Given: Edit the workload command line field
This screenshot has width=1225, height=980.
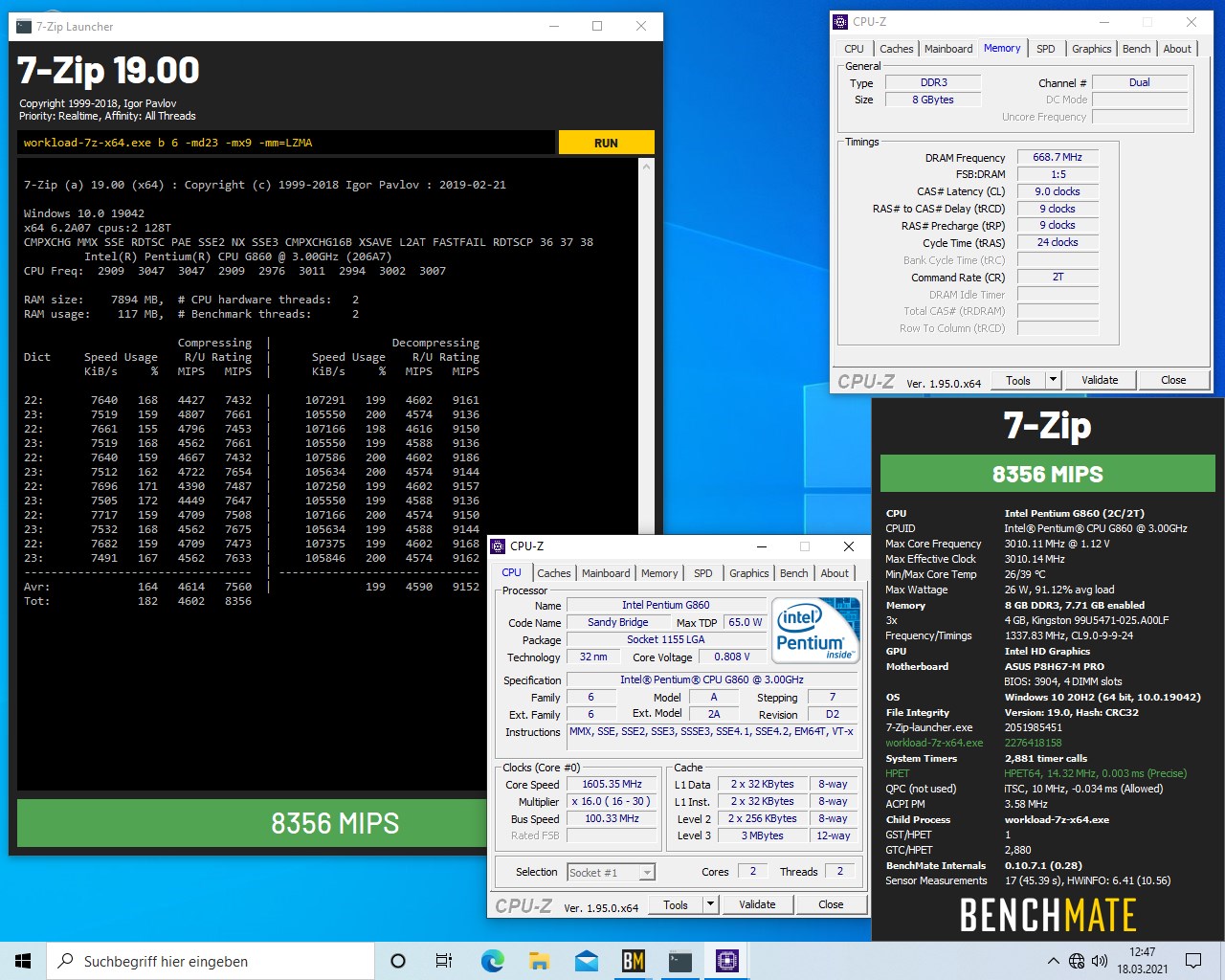Looking at the screenshot, I should (286, 143).
